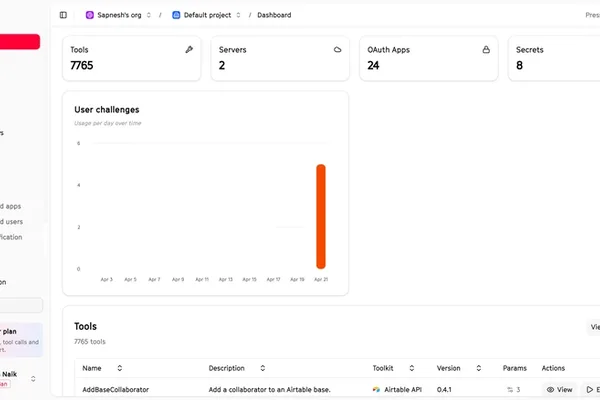Screen dimensions: 600x400
Task: Open Default project switcher chevron
Action: pos(238,15)
